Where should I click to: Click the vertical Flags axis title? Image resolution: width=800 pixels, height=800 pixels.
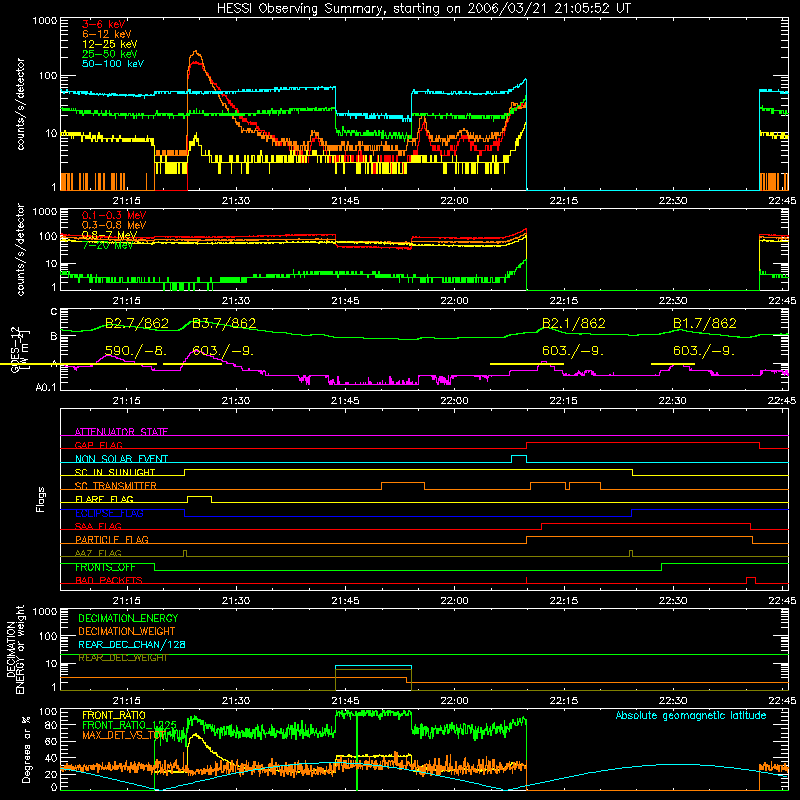click(x=41, y=499)
